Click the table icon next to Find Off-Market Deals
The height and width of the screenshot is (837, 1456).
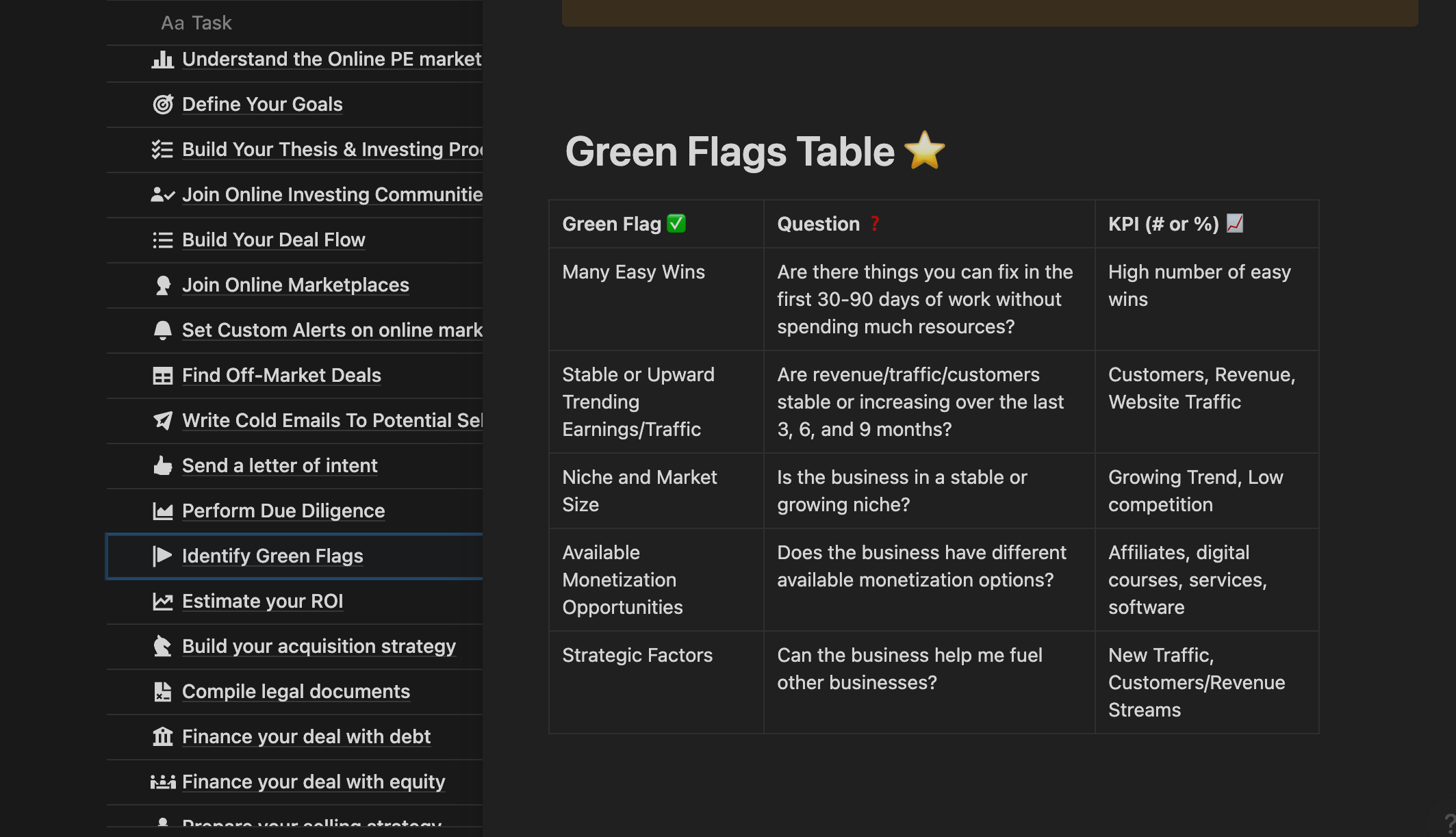[162, 375]
